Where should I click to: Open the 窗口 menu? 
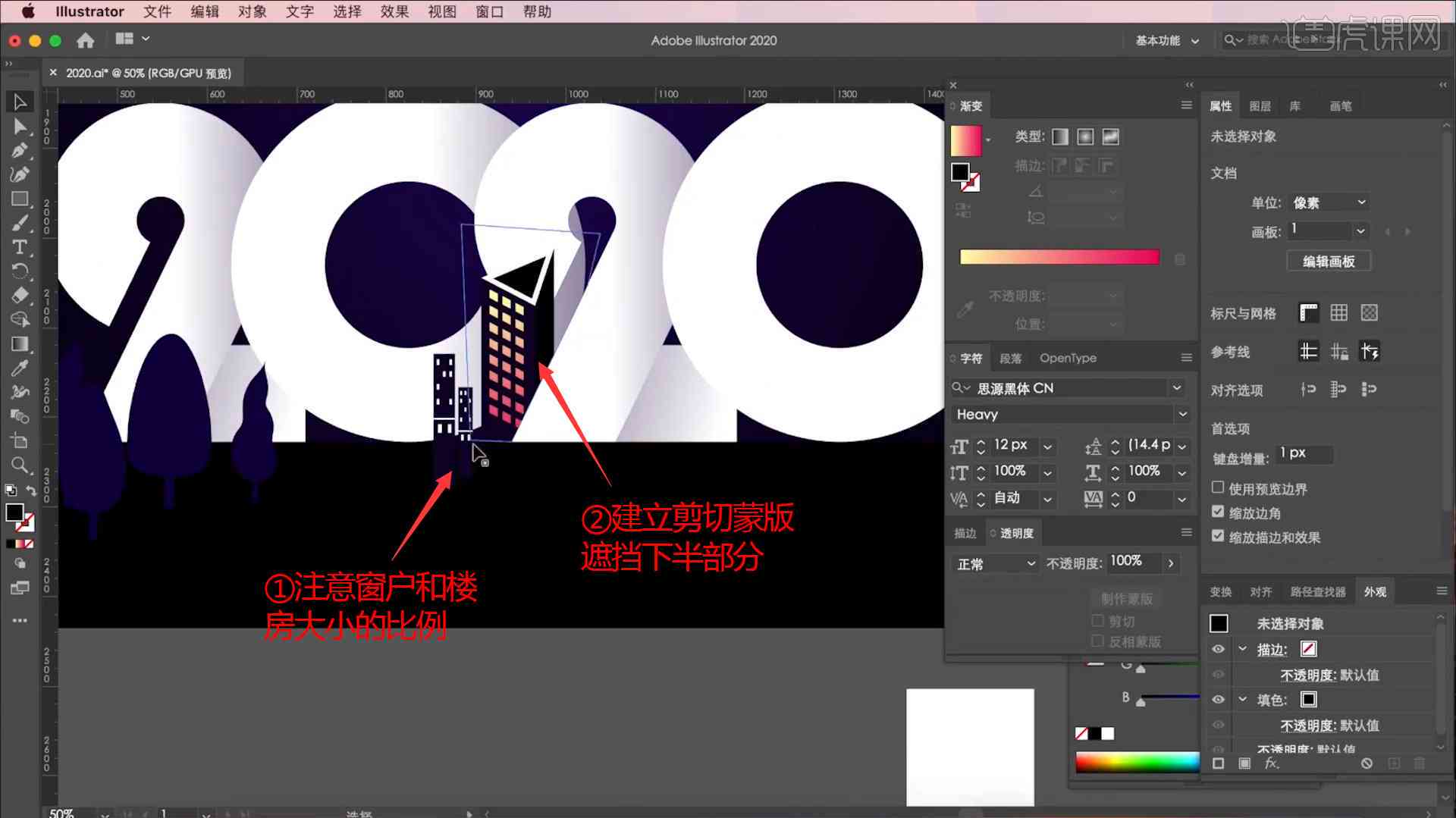pos(489,11)
